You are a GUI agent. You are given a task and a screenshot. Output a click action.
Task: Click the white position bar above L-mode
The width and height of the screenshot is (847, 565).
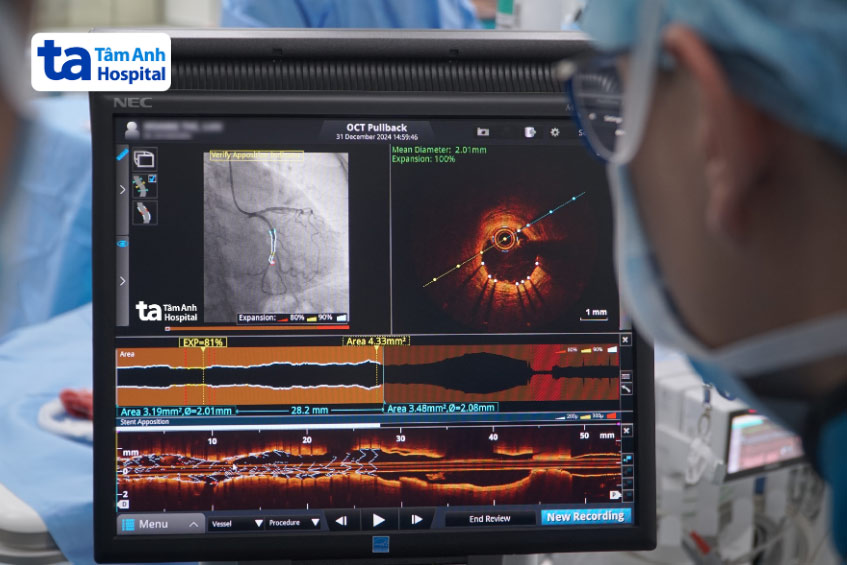click(x=248, y=427)
